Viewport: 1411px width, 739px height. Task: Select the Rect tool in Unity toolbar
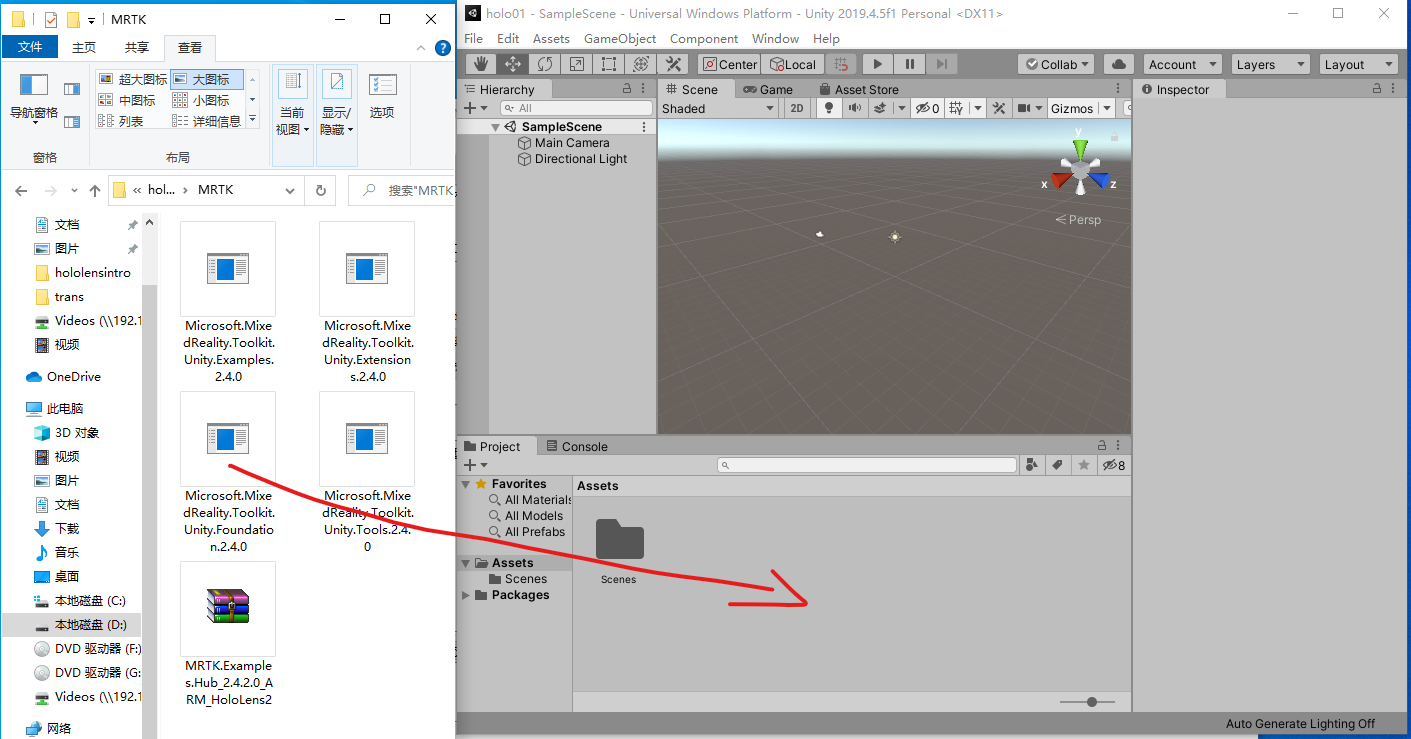pyautogui.click(x=609, y=64)
